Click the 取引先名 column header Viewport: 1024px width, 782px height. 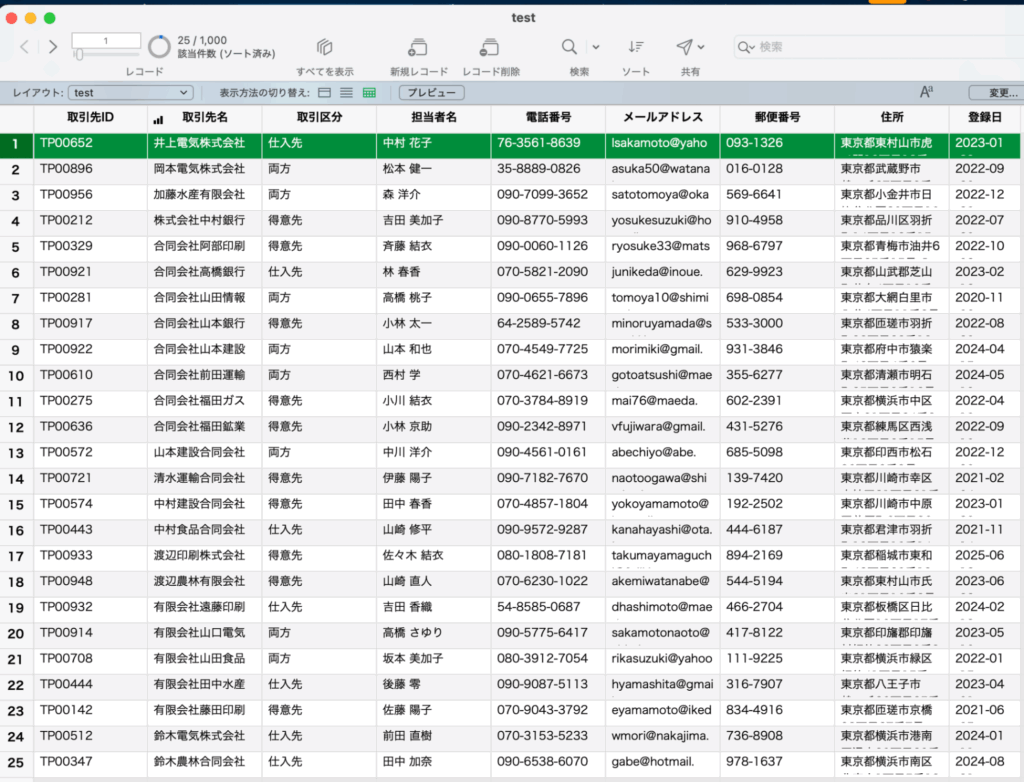(207, 118)
